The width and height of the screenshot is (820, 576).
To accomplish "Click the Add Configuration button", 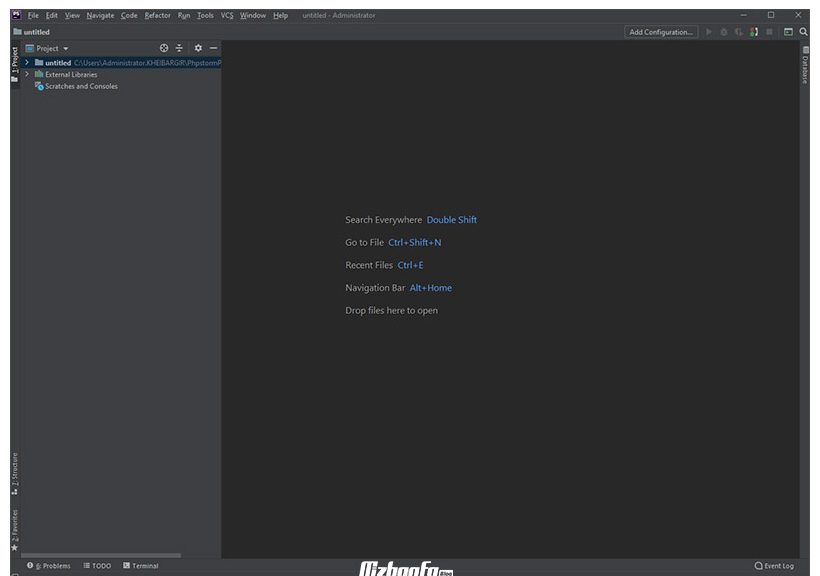I will pyautogui.click(x=660, y=32).
